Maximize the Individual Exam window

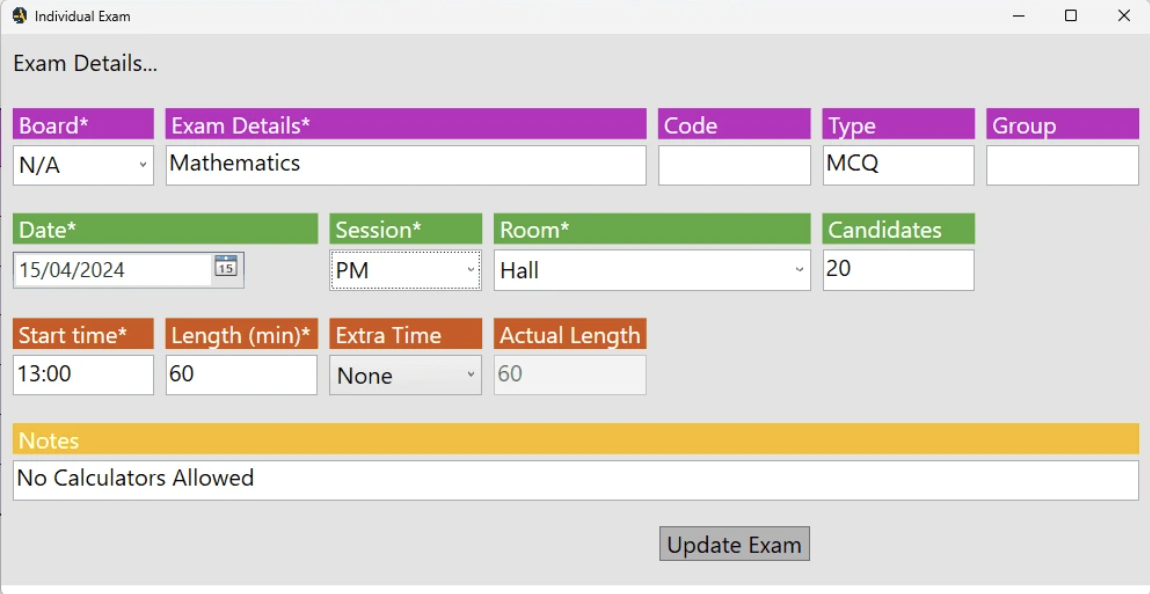pyautogui.click(x=1071, y=16)
